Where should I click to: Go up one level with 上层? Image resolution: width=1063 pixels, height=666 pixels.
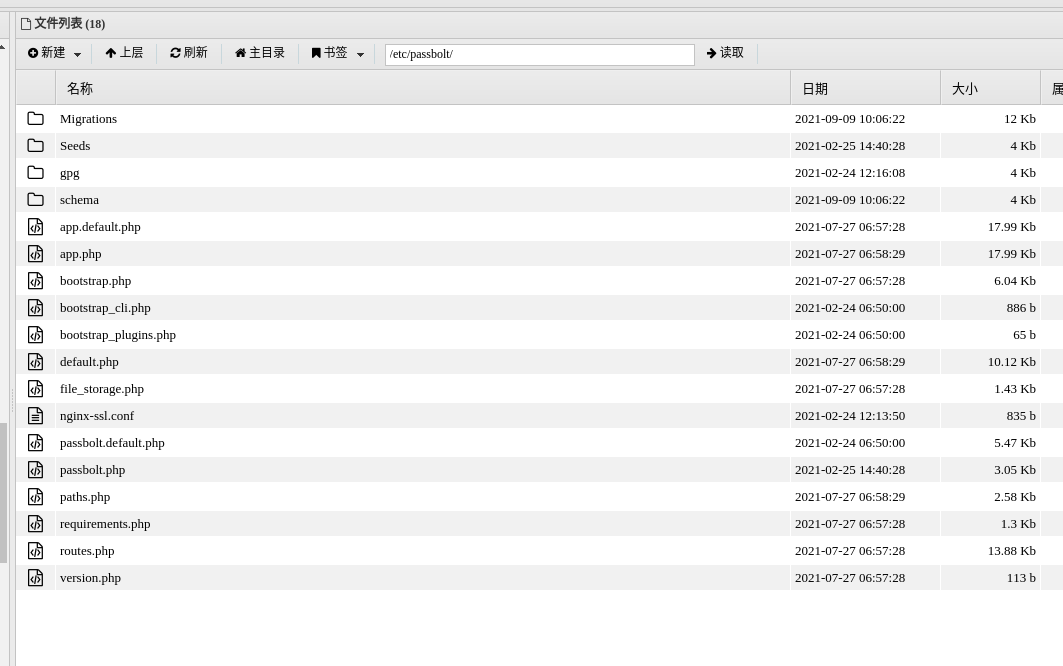click(124, 53)
